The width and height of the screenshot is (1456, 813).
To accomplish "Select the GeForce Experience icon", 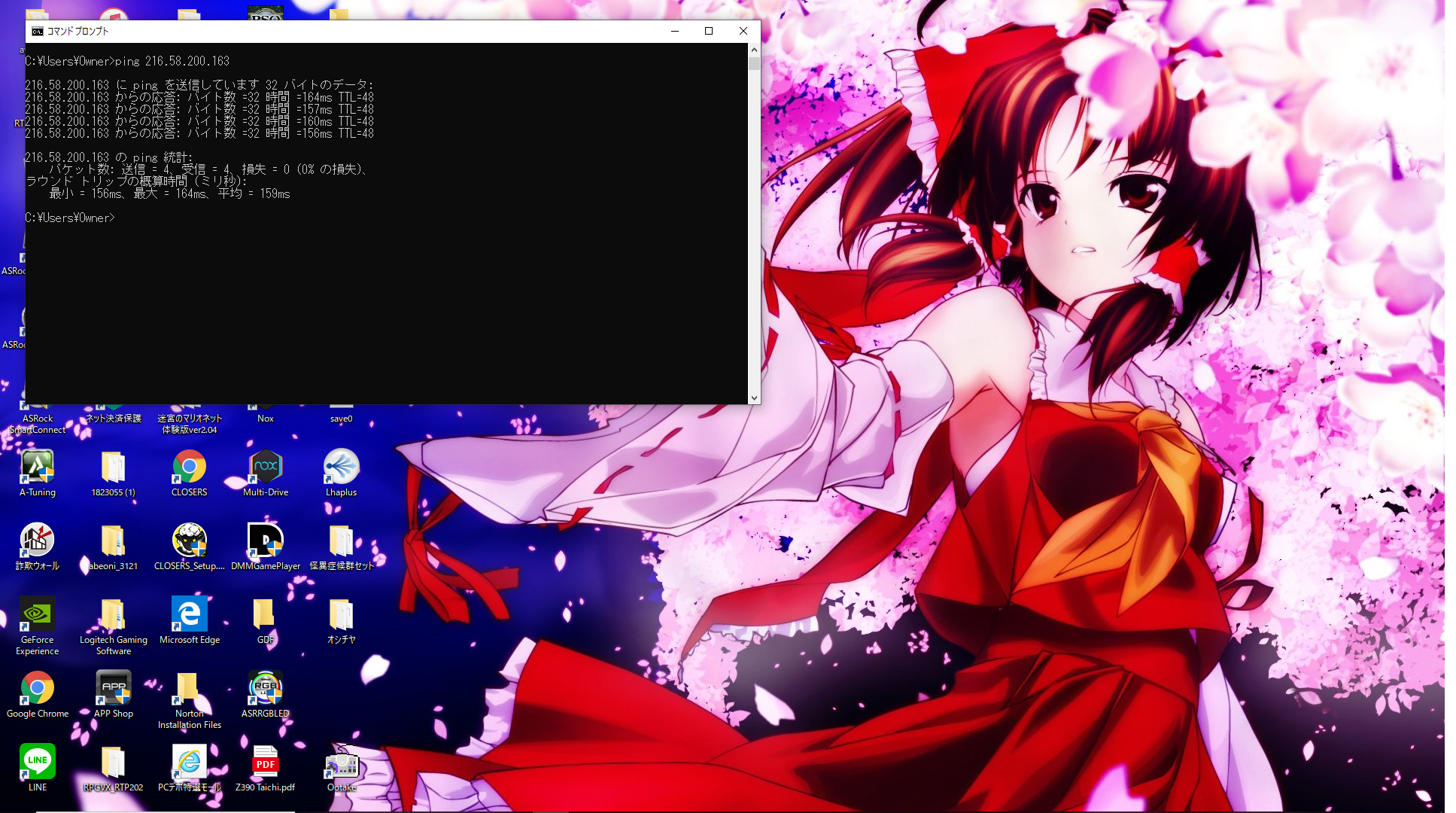I will tap(37, 615).
